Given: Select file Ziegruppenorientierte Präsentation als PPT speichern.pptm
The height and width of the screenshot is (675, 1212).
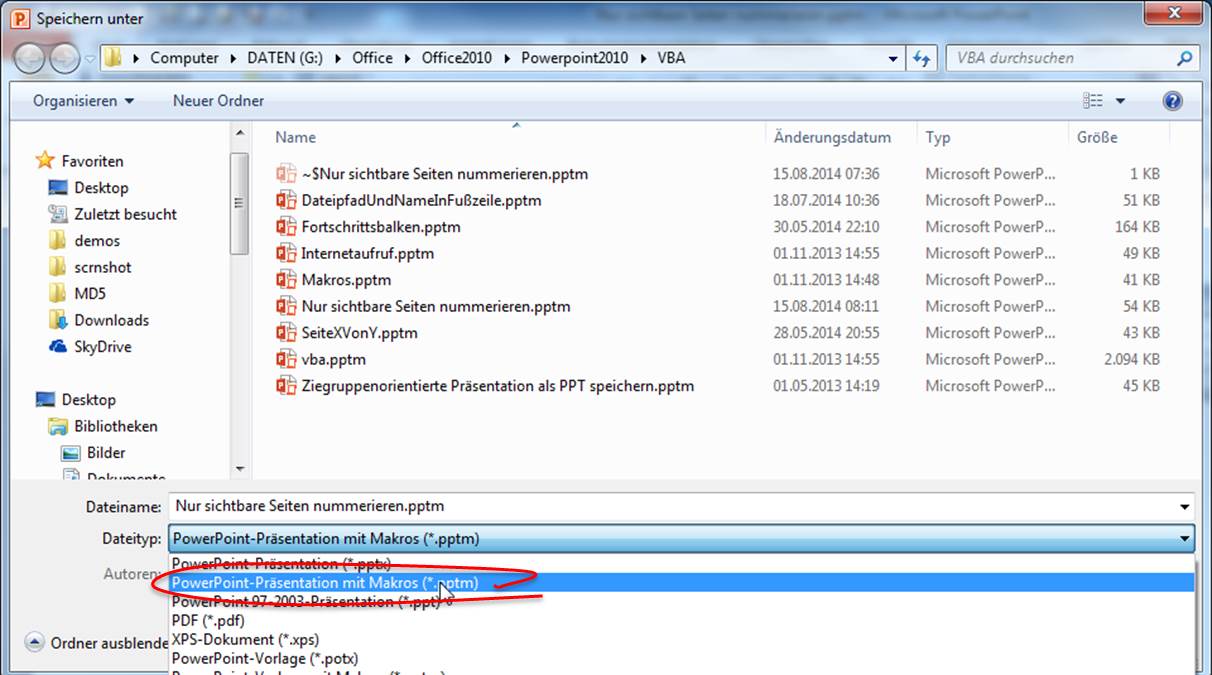Looking at the screenshot, I should click(498, 385).
